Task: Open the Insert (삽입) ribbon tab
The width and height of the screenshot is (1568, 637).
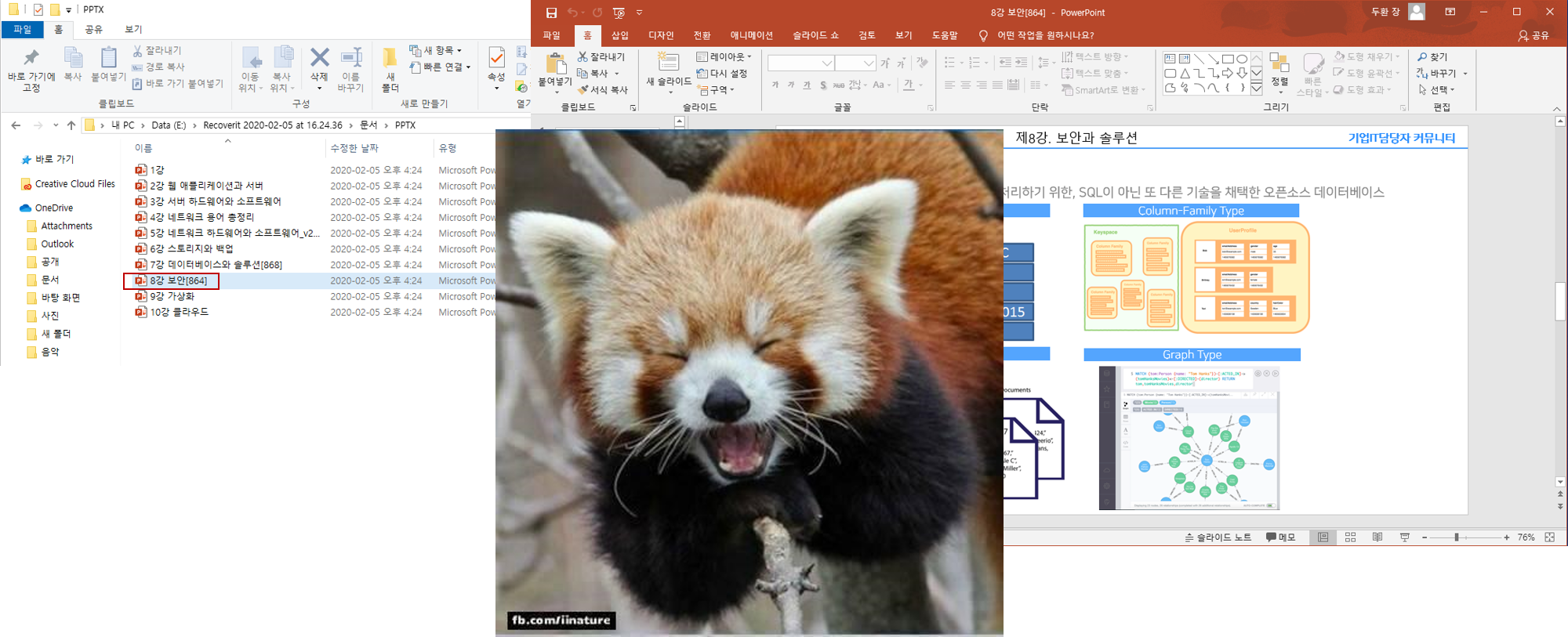Action: click(x=620, y=35)
